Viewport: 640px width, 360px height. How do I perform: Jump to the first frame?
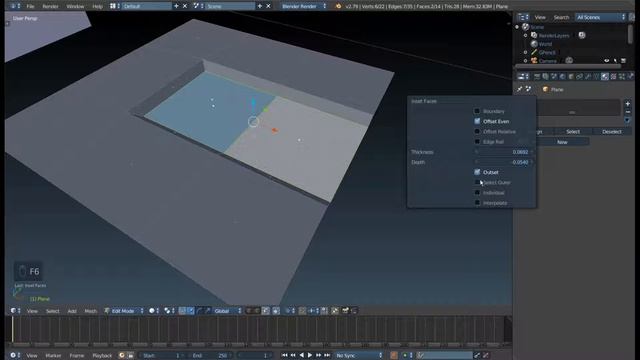tap(284, 356)
